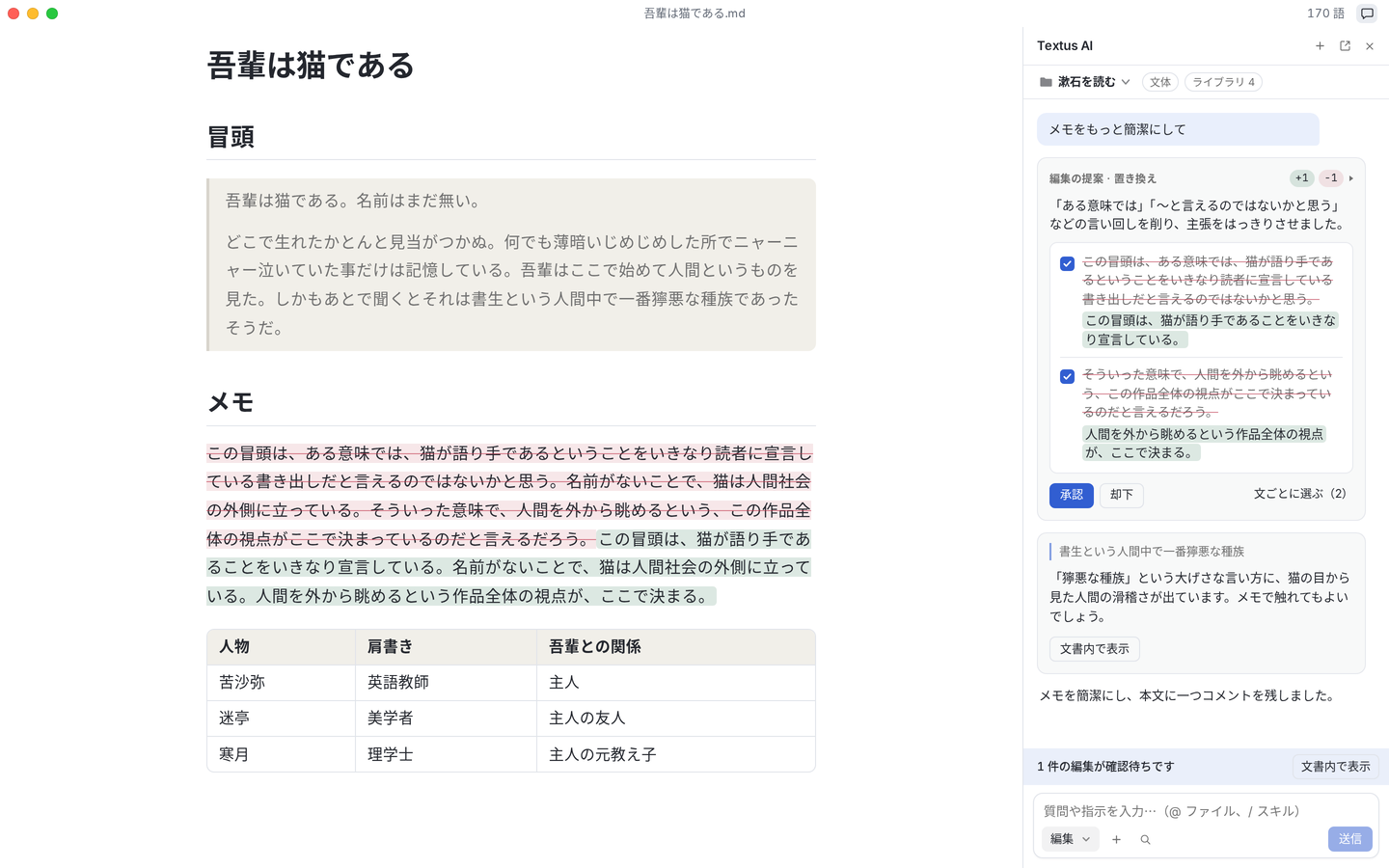Toggle the comments panel icon at top right
The width and height of the screenshot is (1389, 868).
tap(1367, 14)
